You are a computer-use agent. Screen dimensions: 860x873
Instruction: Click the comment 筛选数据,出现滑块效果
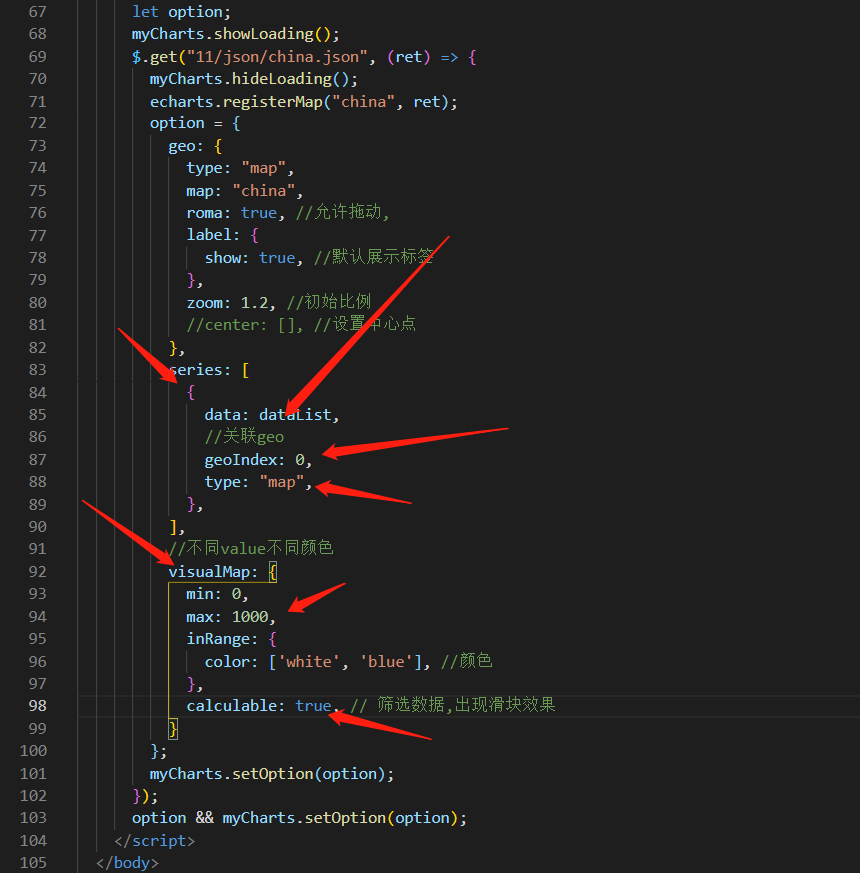(x=466, y=705)
